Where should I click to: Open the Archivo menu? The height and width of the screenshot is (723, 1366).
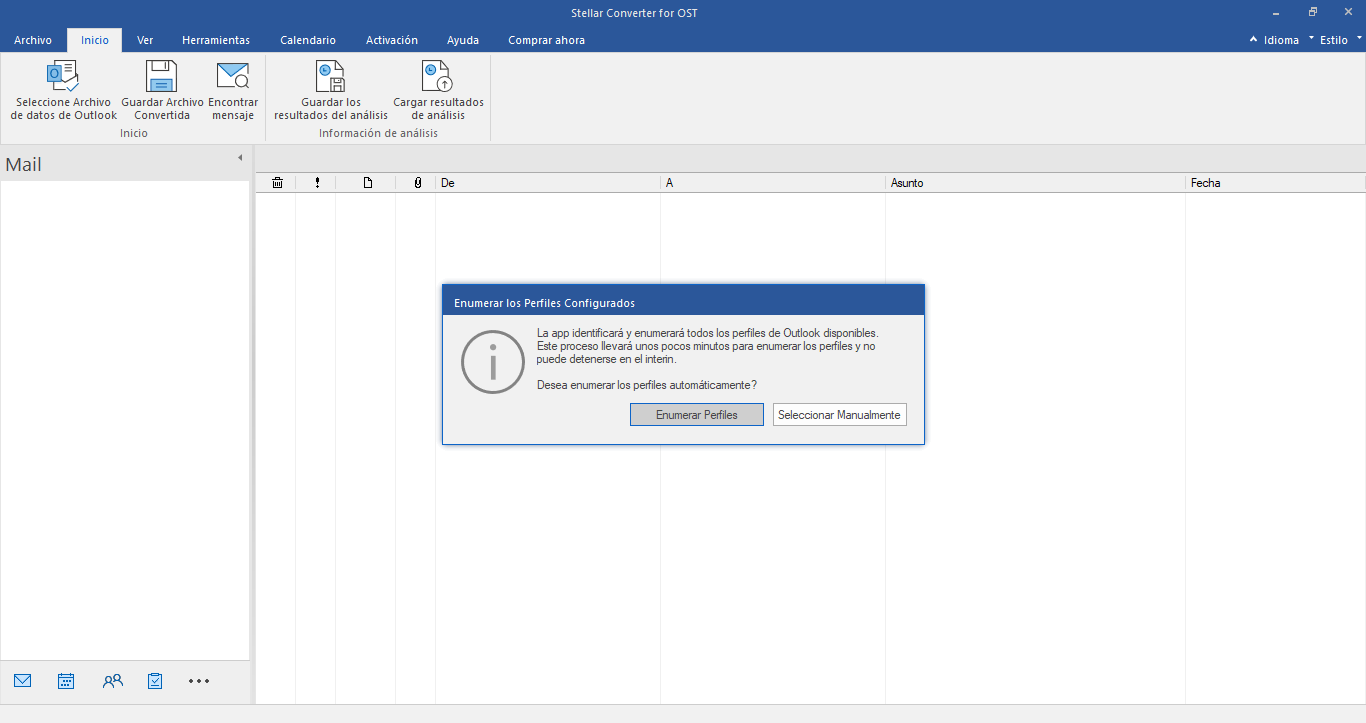point(33,40)
